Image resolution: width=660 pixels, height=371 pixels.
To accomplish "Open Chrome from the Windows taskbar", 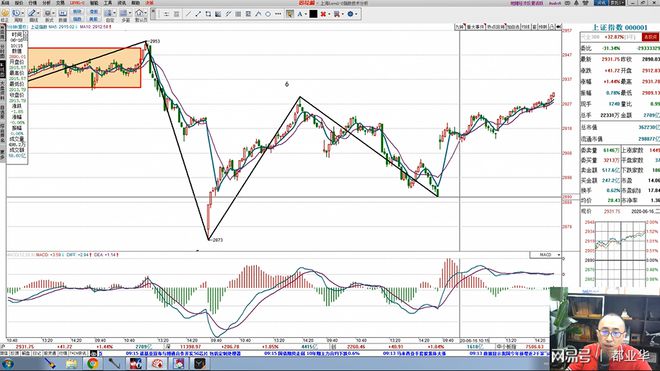I will (93, 363).
